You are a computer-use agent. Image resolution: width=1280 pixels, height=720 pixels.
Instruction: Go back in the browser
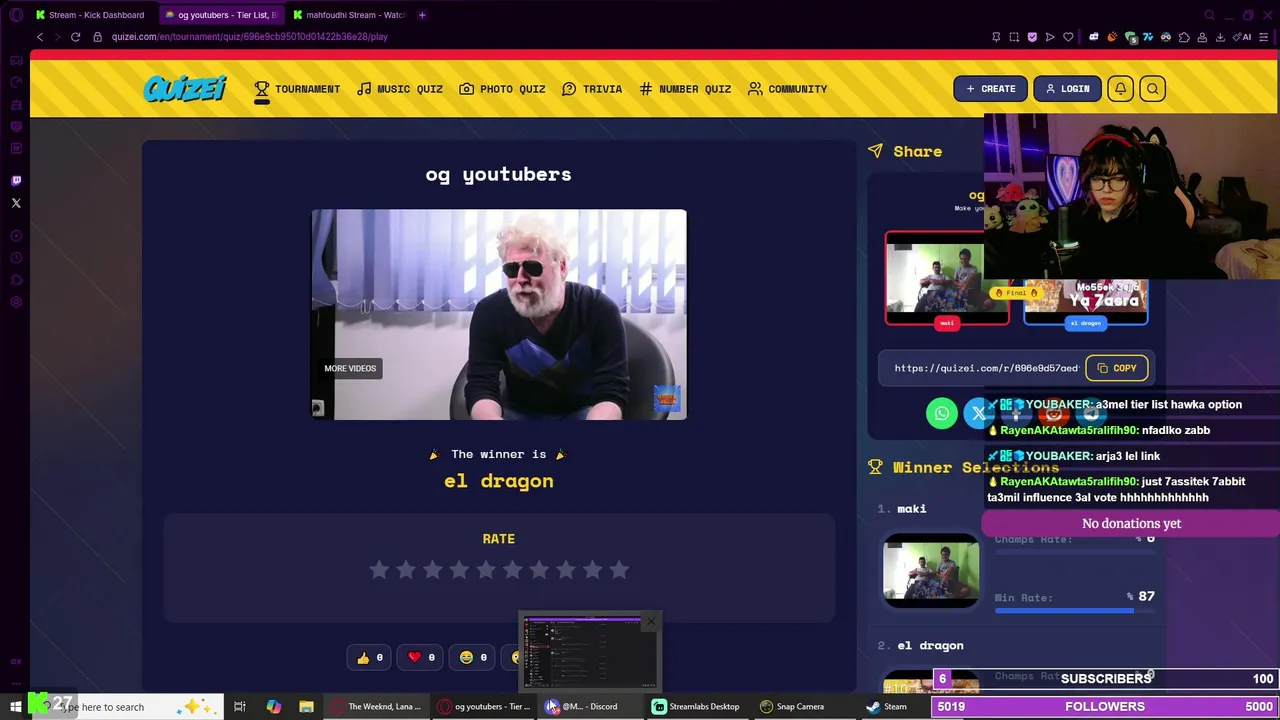click(x=40, y=37)
